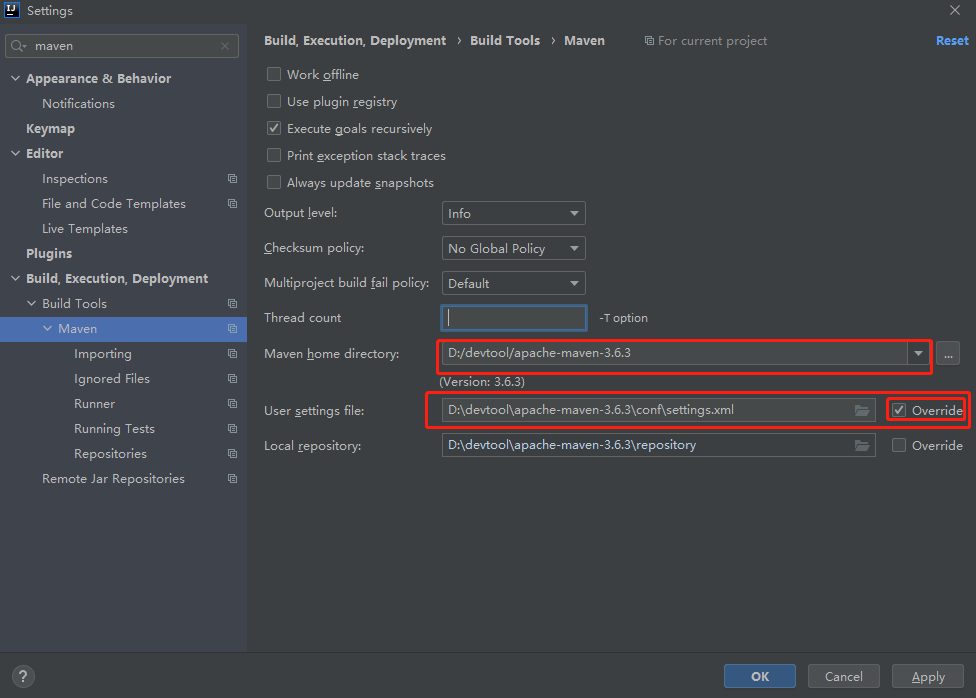Browse folder icon for User settings file
976x698 pixels.
[x=861, y=410]
